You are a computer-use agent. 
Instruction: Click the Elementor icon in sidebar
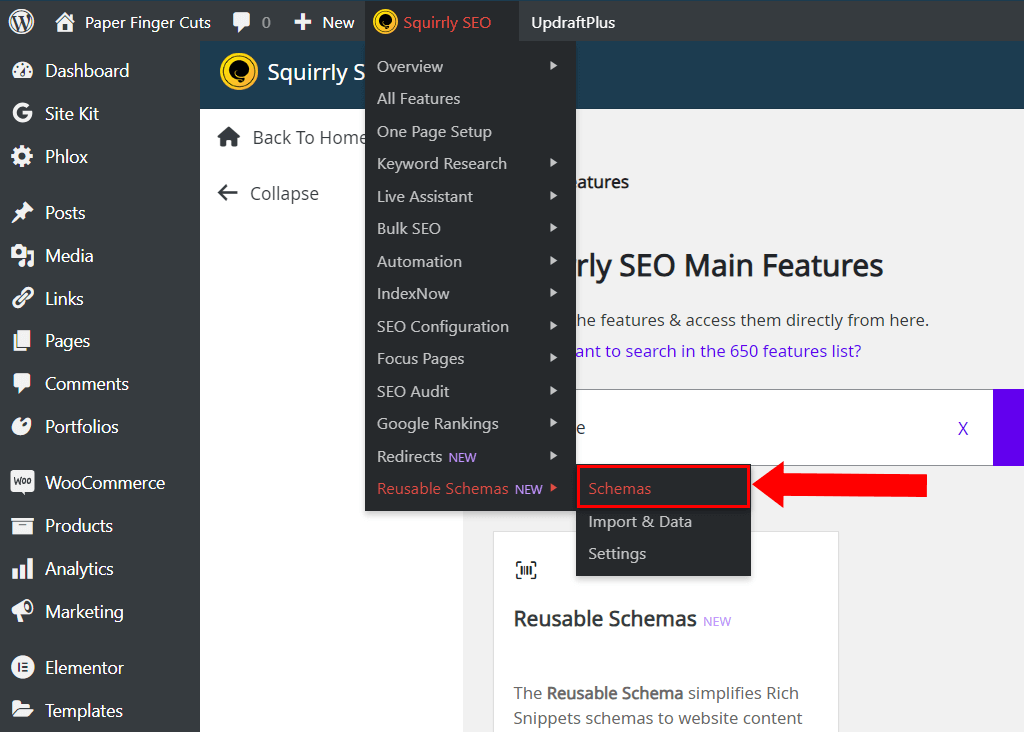[22, 667]
